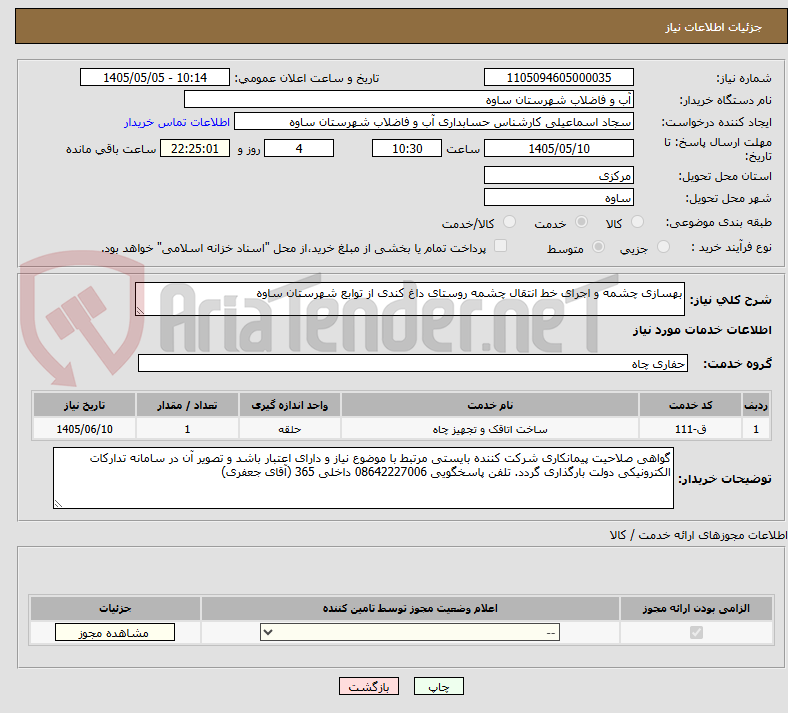
Task: Click the need date cell 1405/06/10
Action: click(84, 429)
